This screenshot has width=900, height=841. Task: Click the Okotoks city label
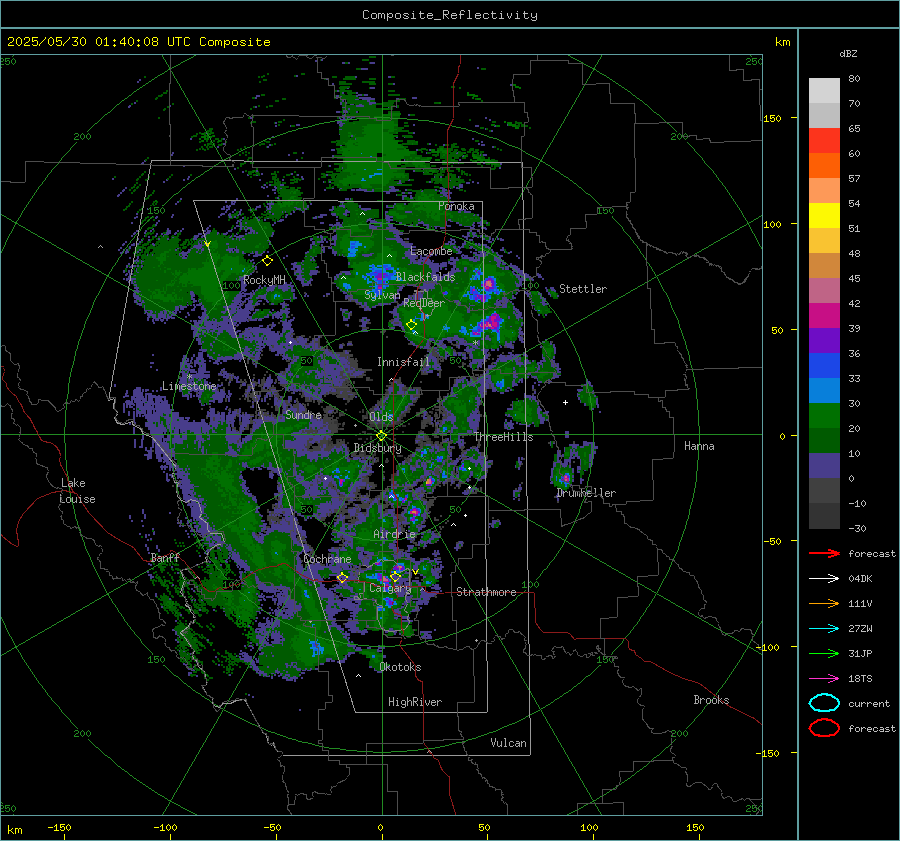pos(400,667)
